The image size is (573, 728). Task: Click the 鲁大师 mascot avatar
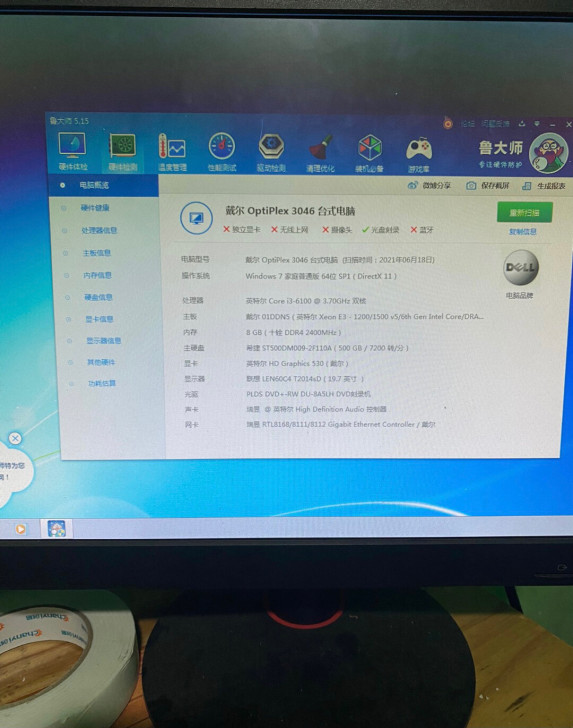(x=549, y=154)
